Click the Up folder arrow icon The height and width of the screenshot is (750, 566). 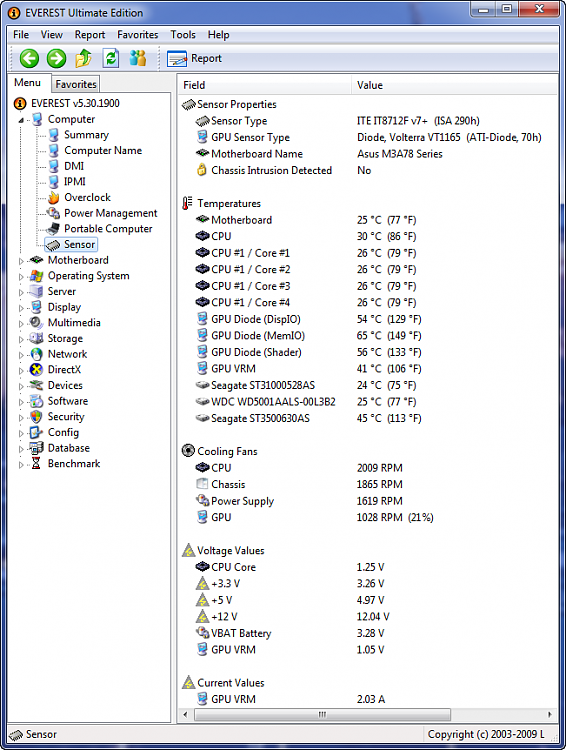(x=84, y=58)
